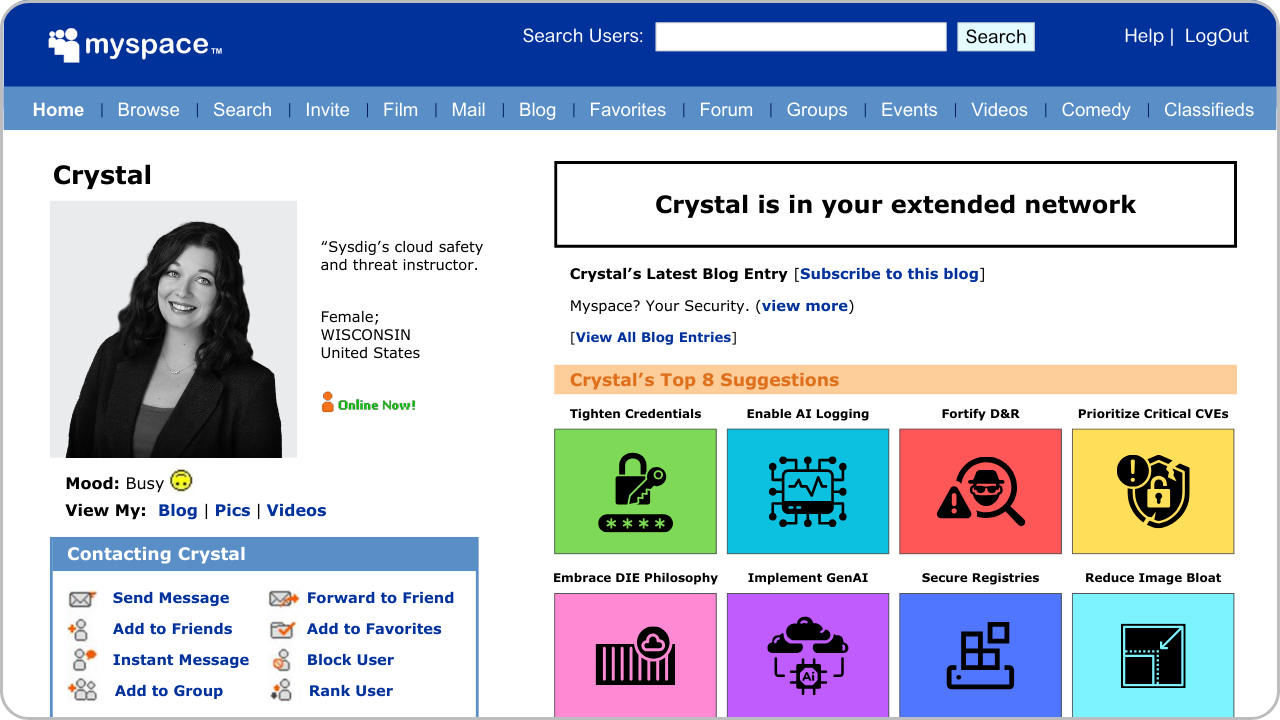Open the Reduce Image Bloat tile
Screen dimensions: 1280x720
pyautogui.click(x=1152, y=654)
